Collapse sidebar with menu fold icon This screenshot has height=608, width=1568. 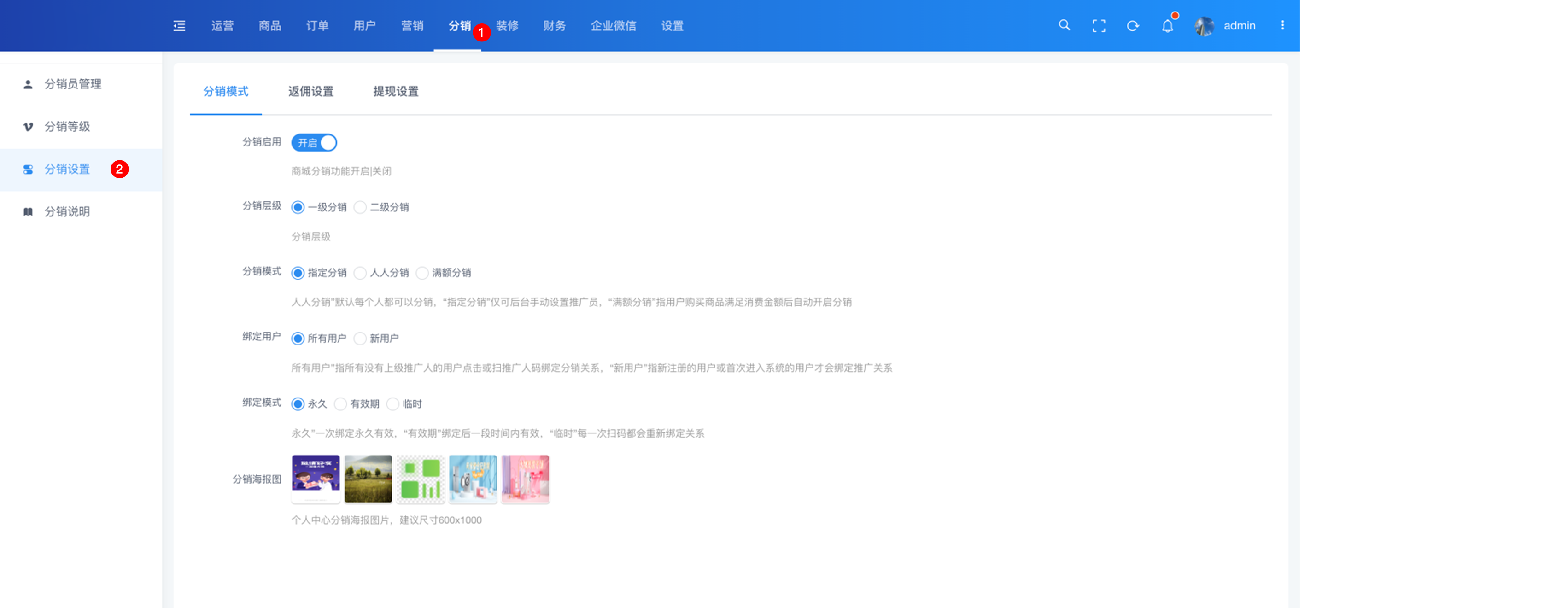coord(179,25)
